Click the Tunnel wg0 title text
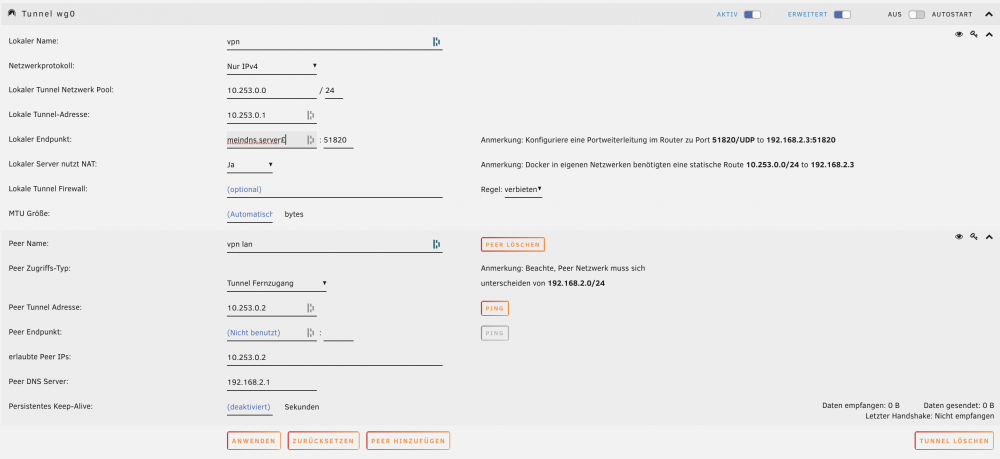This screenshot has height=459, width=1000. tap(48, 14)
